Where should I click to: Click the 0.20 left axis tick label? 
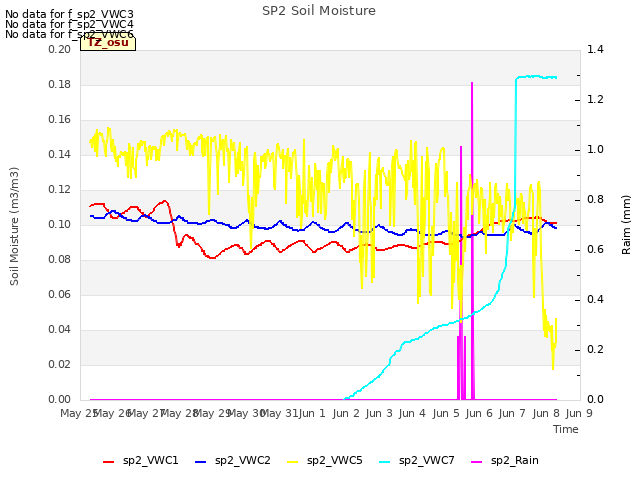click(x=60, y=49)
